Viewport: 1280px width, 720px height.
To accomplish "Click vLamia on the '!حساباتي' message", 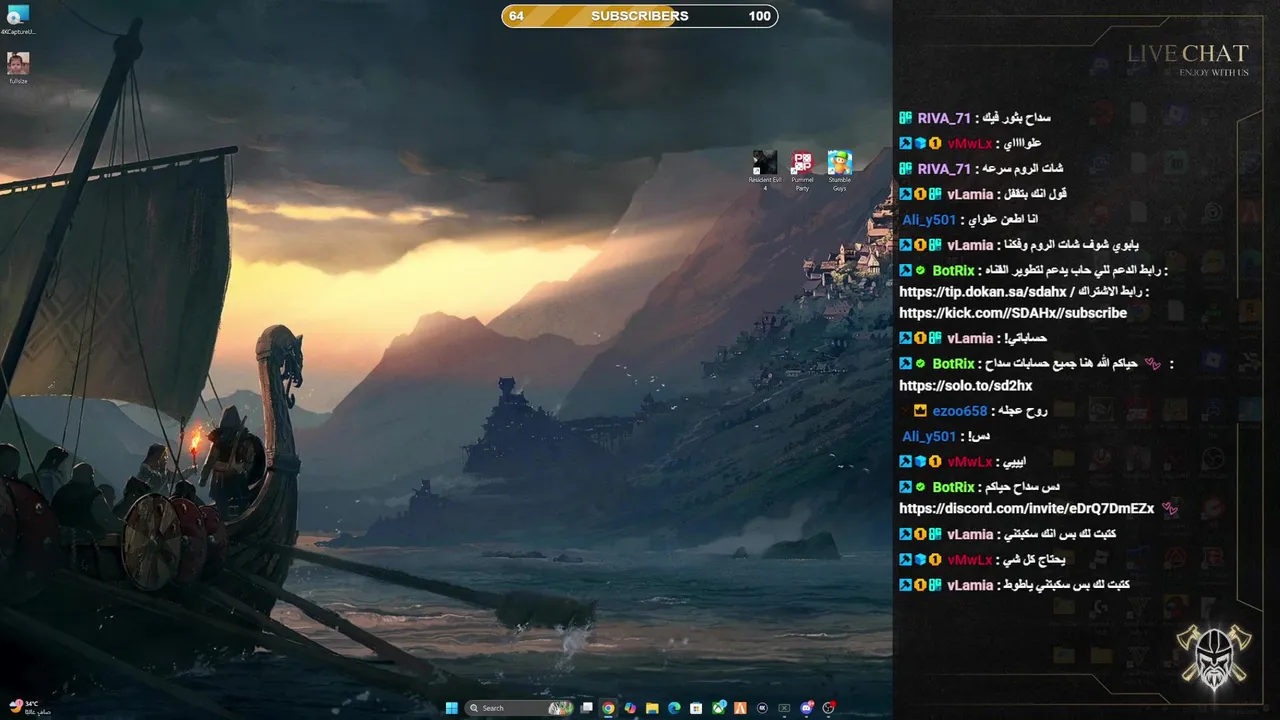I will coord(970,338).
